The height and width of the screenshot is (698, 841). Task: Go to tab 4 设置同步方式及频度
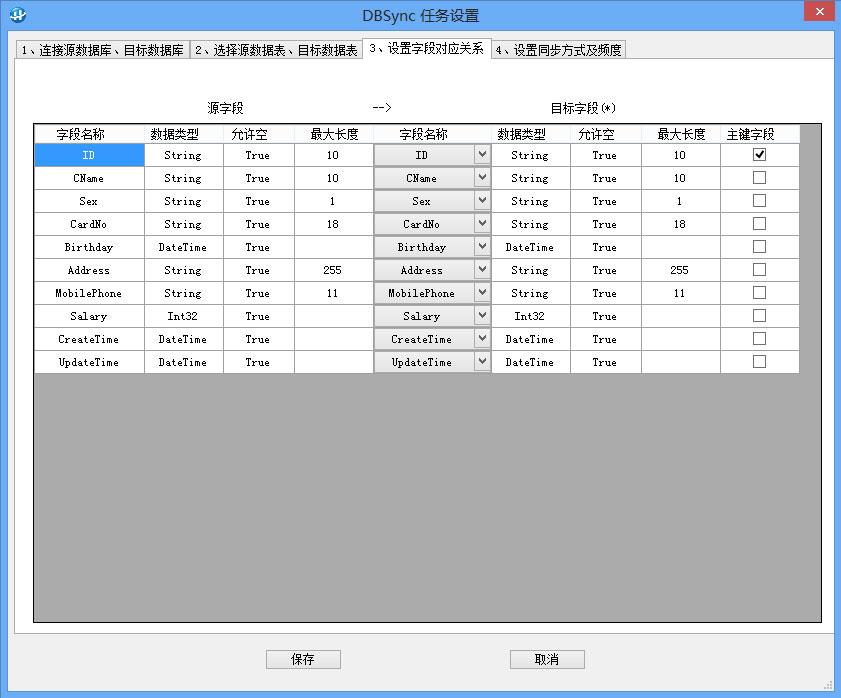(x=558, y=50)
